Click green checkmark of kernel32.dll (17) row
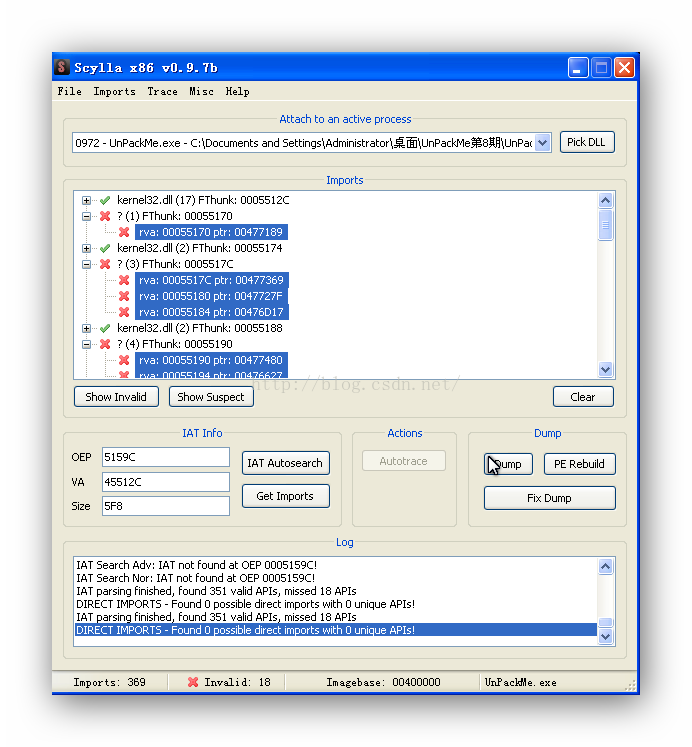The image size is (692, 747). 105,200
